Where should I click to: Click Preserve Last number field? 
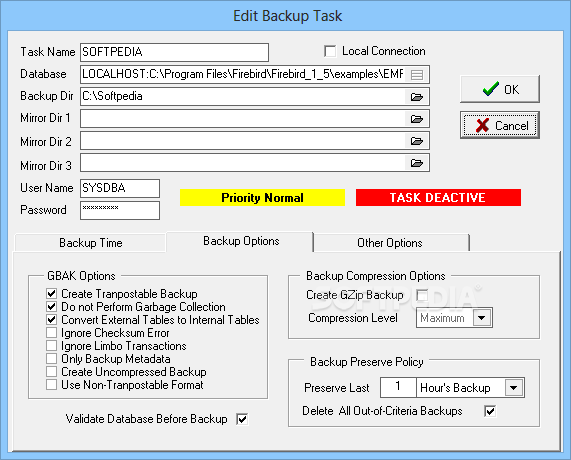(x=398, y=388)
